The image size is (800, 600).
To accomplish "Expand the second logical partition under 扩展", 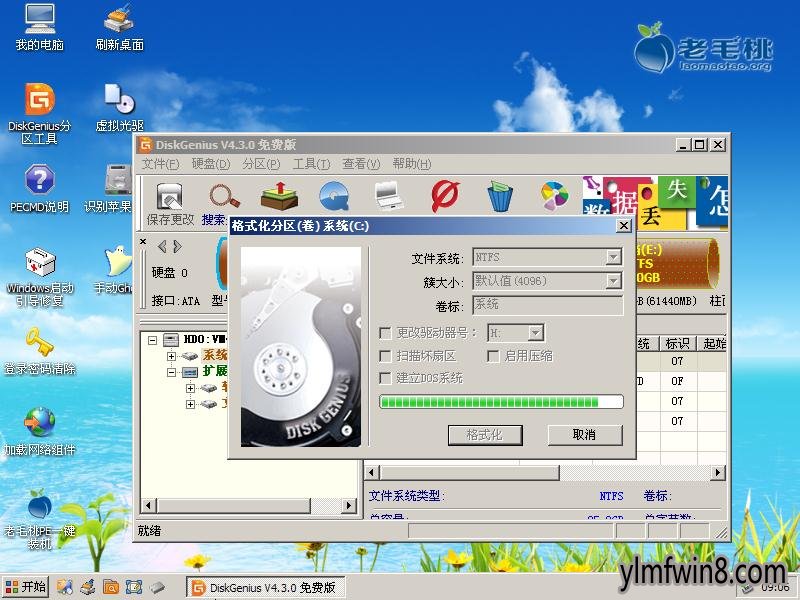I will (x=190, y=405).
